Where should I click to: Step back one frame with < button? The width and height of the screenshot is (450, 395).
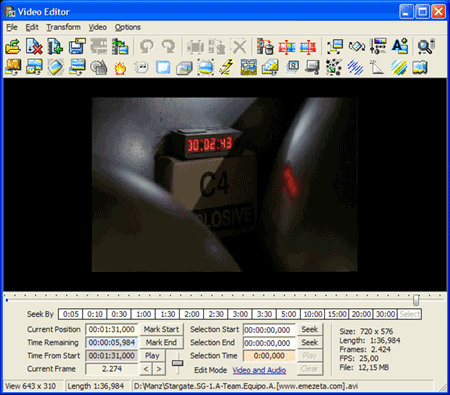(146, 369)
